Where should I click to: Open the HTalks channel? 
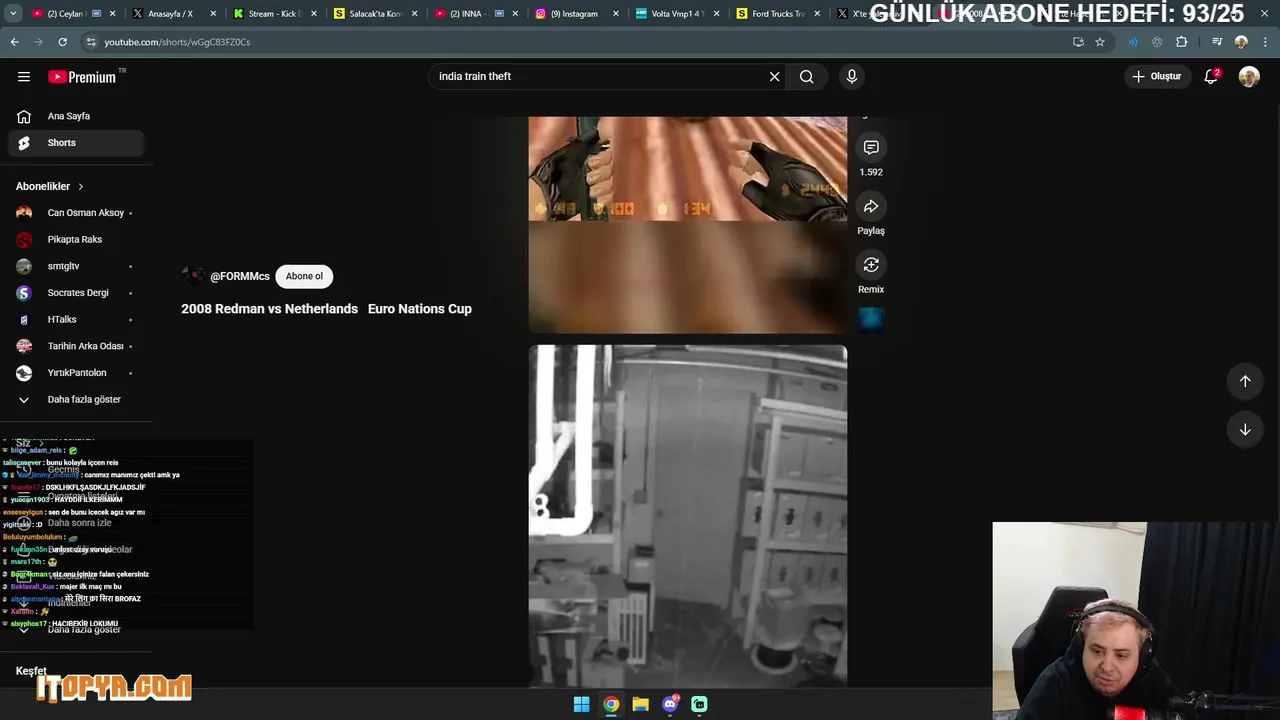point(76,320)
